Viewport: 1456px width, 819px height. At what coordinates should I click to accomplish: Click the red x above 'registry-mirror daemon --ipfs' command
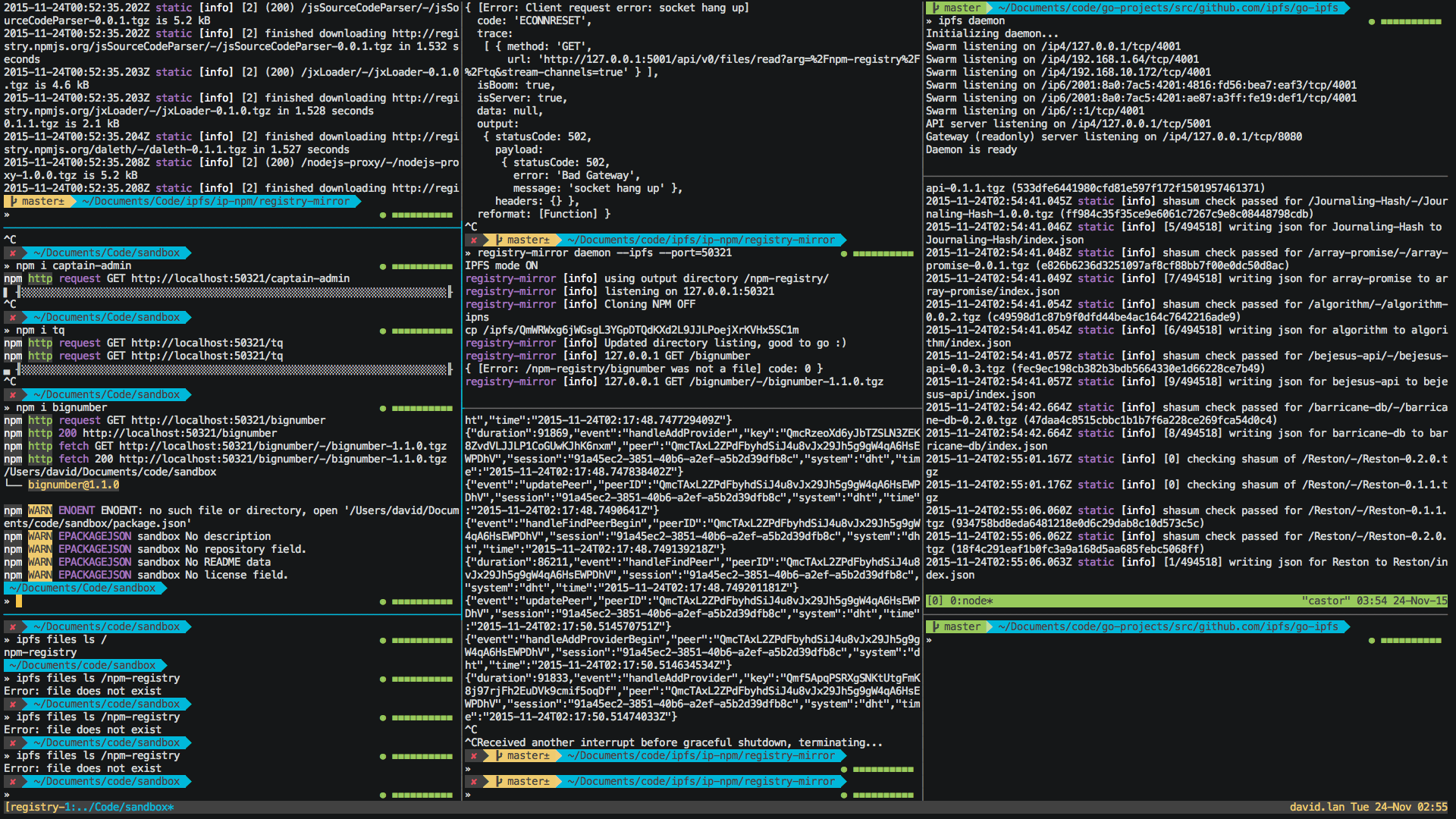474,240
